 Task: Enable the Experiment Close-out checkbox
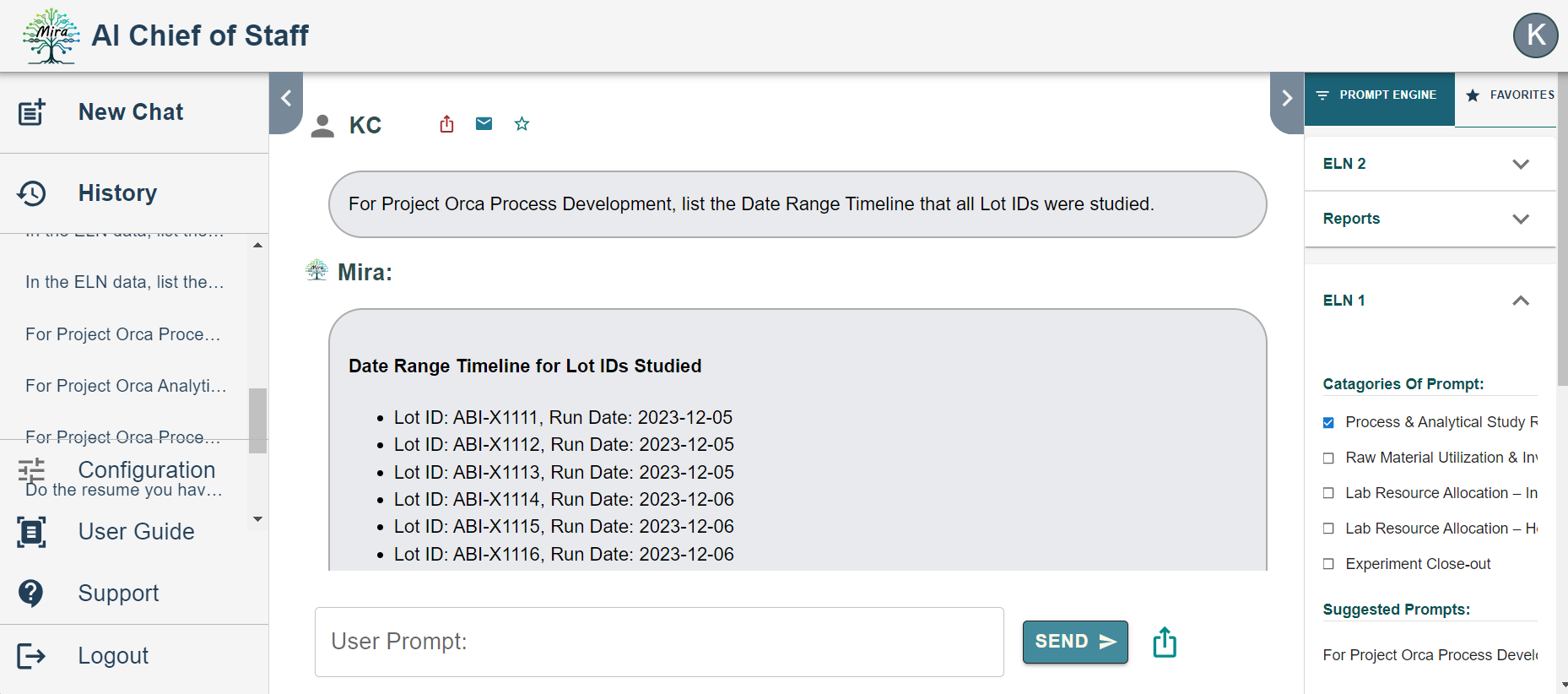pos(1328,564)
